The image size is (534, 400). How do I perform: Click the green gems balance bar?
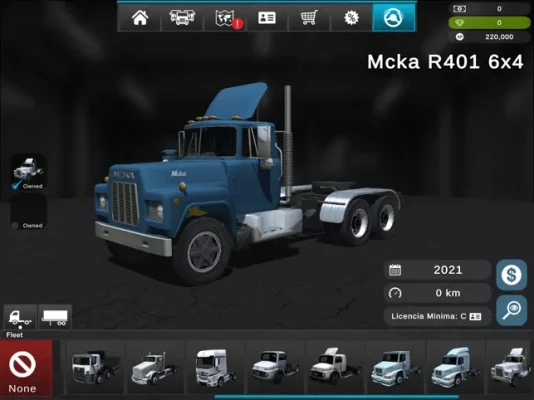tap(489, 23)
